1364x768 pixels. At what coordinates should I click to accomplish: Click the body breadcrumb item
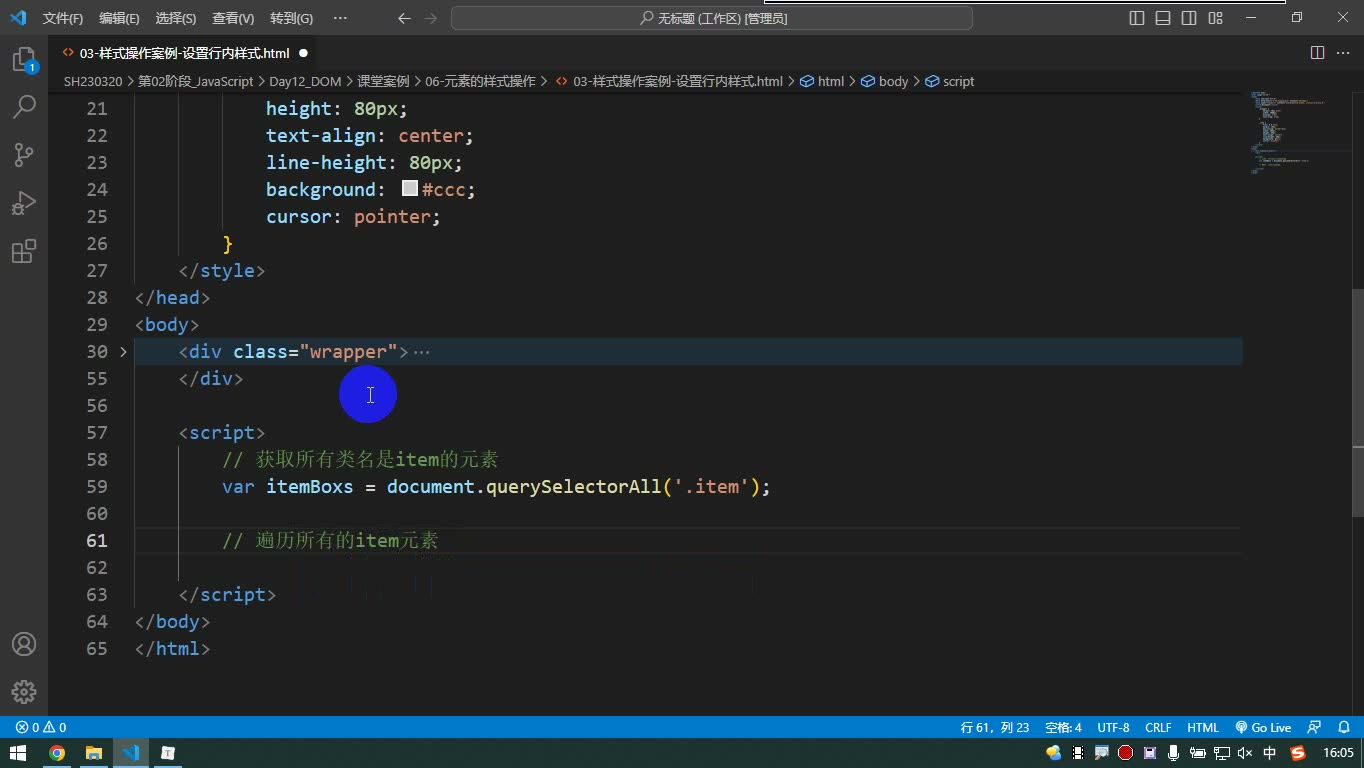click(884, 81)
